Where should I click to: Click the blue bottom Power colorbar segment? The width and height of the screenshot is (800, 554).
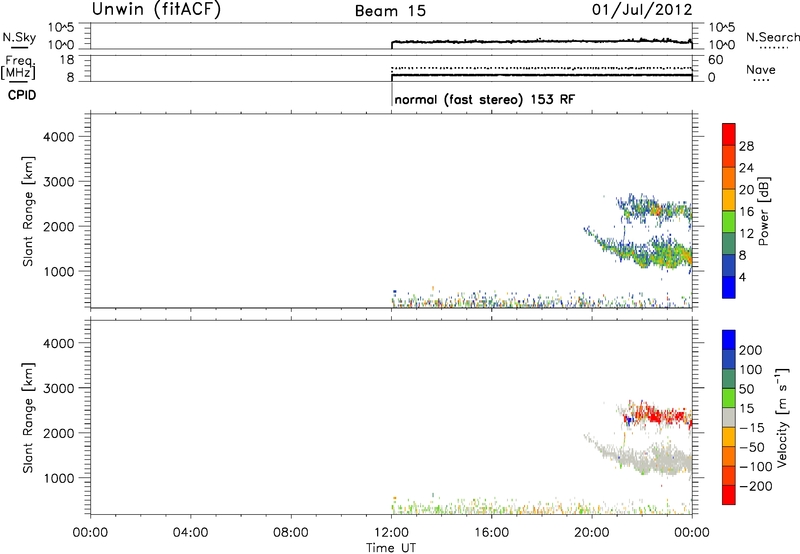pyautogui.click(x=729, y=287)
